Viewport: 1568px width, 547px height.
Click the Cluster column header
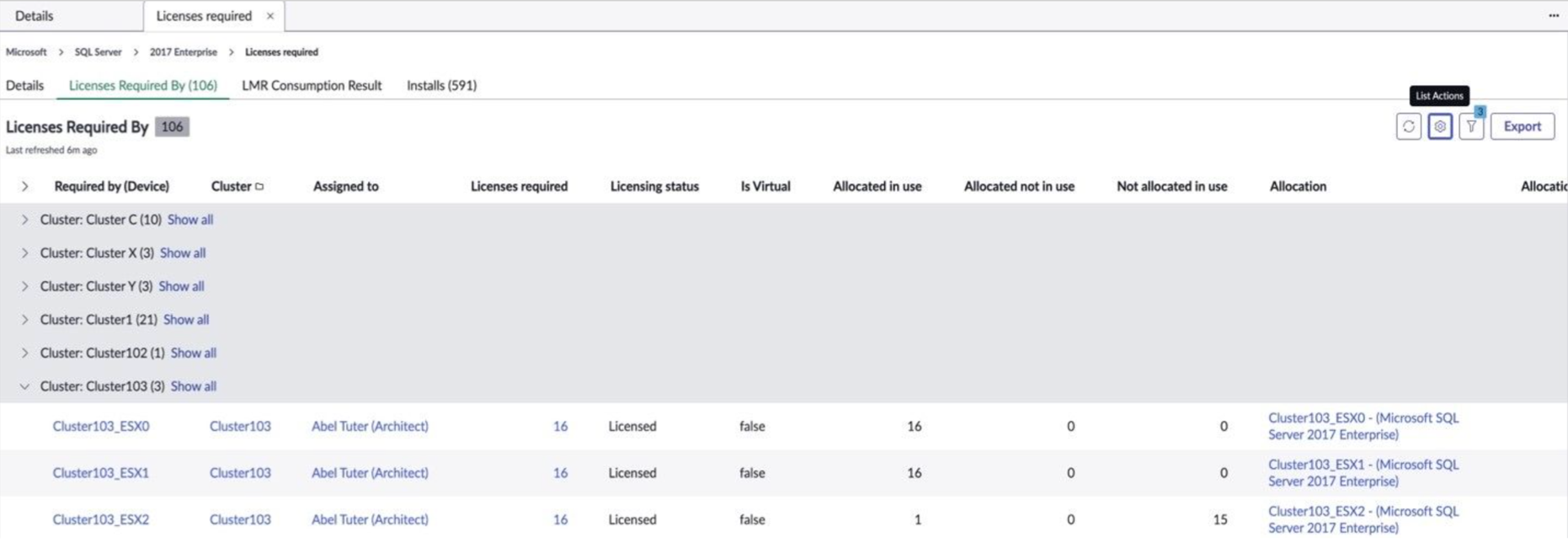(231, 186)
